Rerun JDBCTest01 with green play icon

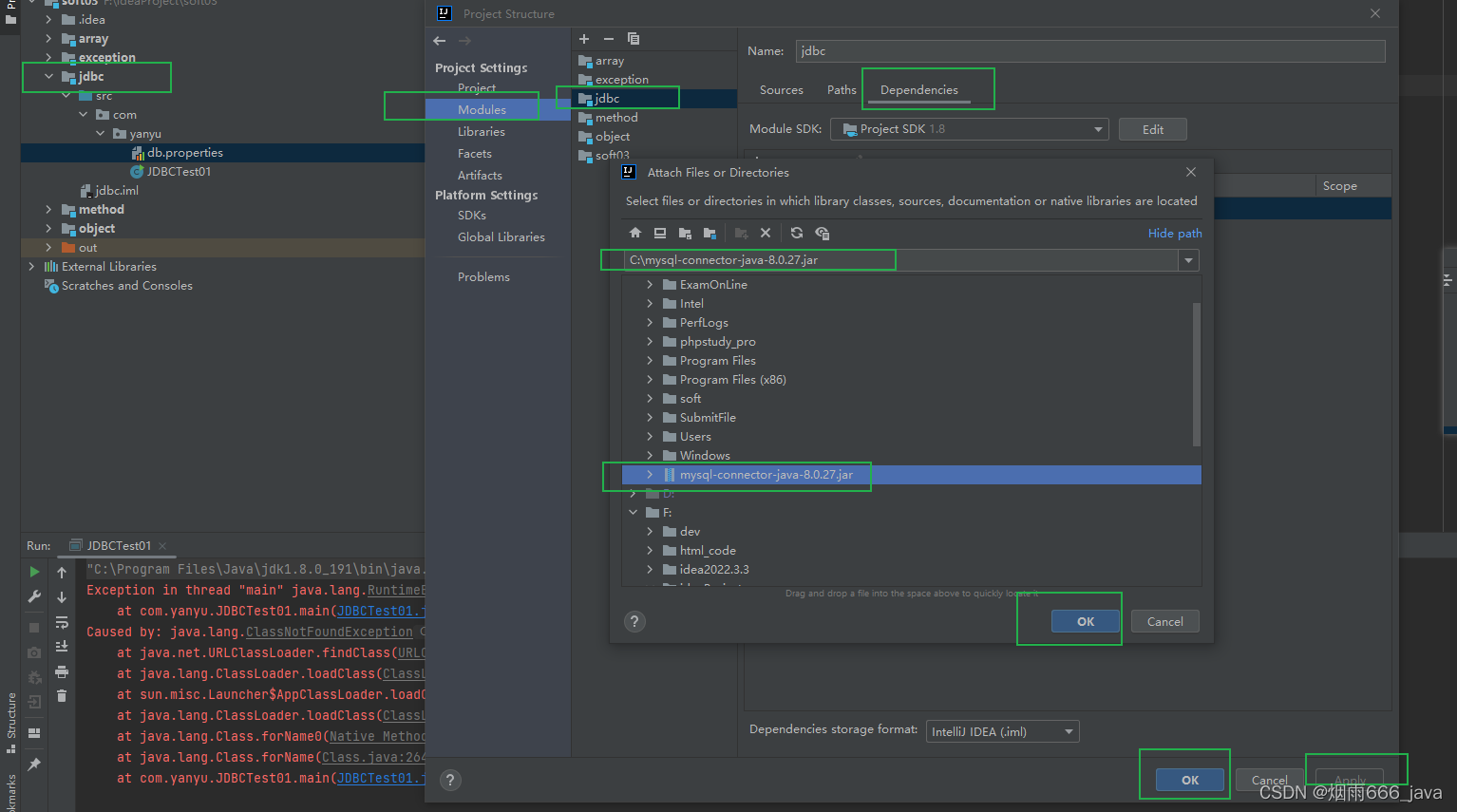[x=34, y=572]
